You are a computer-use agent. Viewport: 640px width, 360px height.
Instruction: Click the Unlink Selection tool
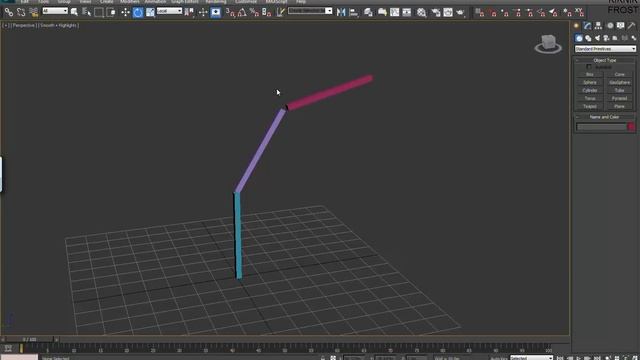coord(21,13)
